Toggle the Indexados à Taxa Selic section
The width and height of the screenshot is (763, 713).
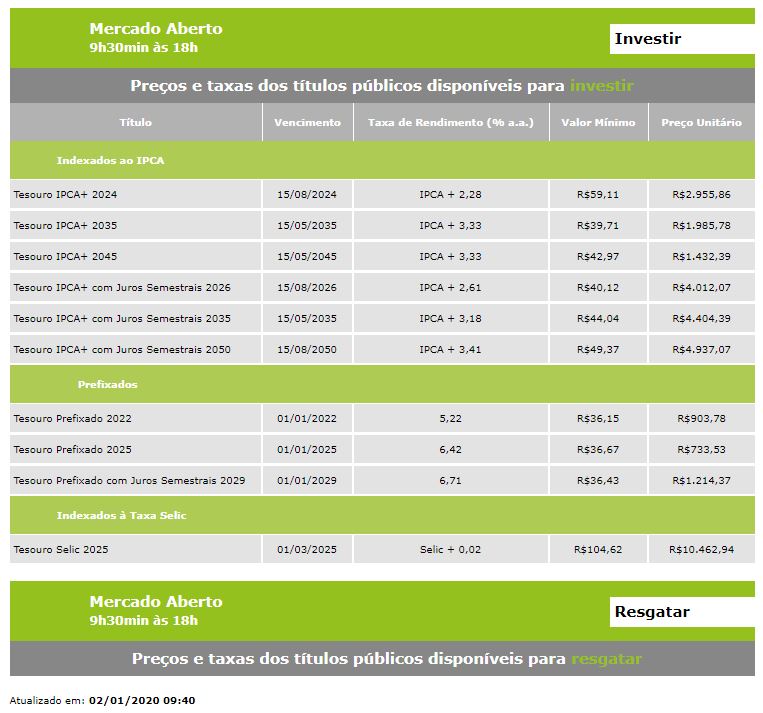click(122, 515)
